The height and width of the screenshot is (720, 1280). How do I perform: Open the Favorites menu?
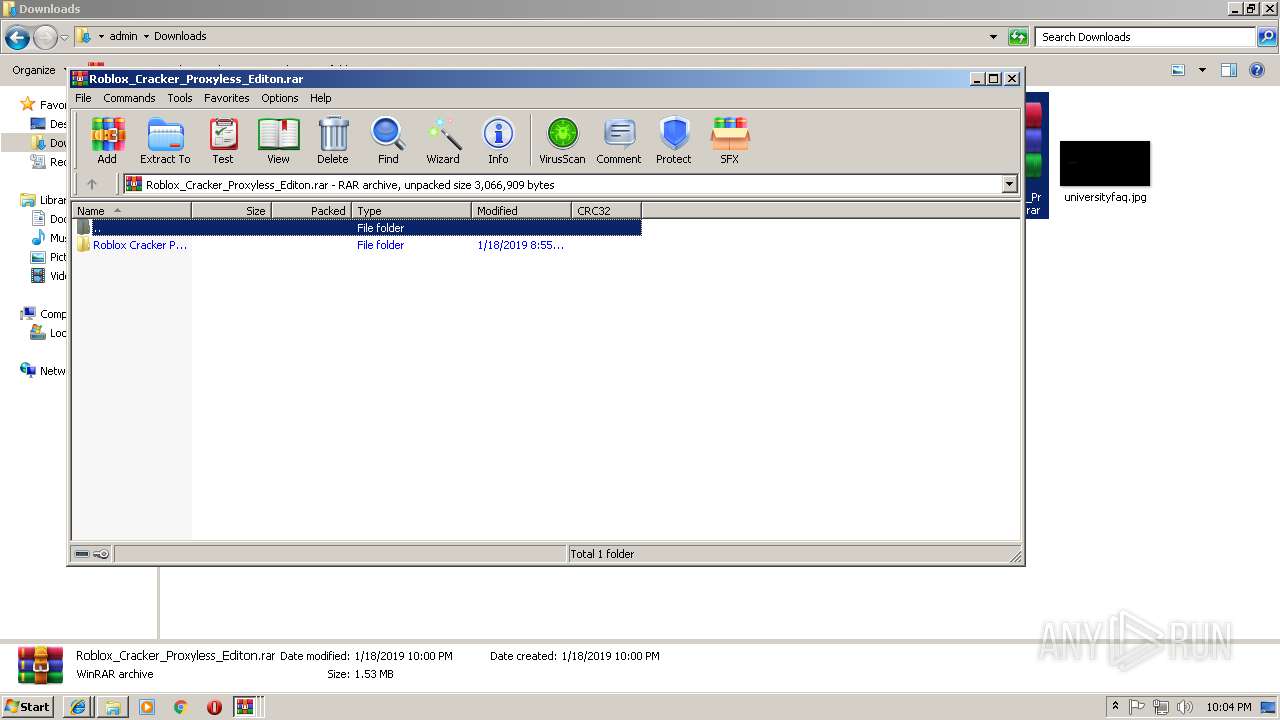227,98
